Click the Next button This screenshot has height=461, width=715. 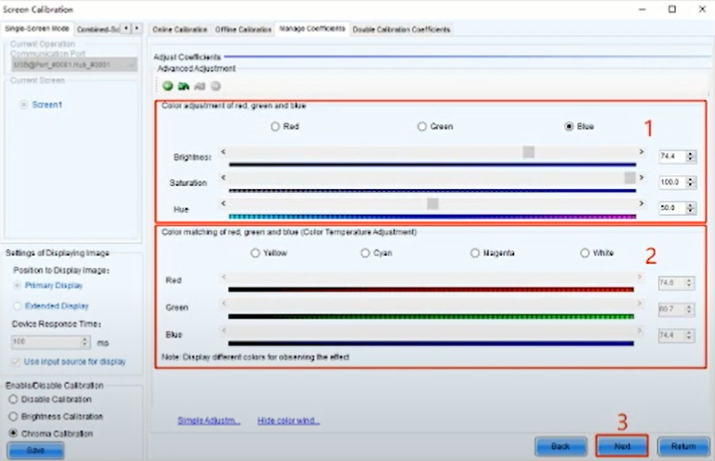pyautogui.click(x=622, y=446)
